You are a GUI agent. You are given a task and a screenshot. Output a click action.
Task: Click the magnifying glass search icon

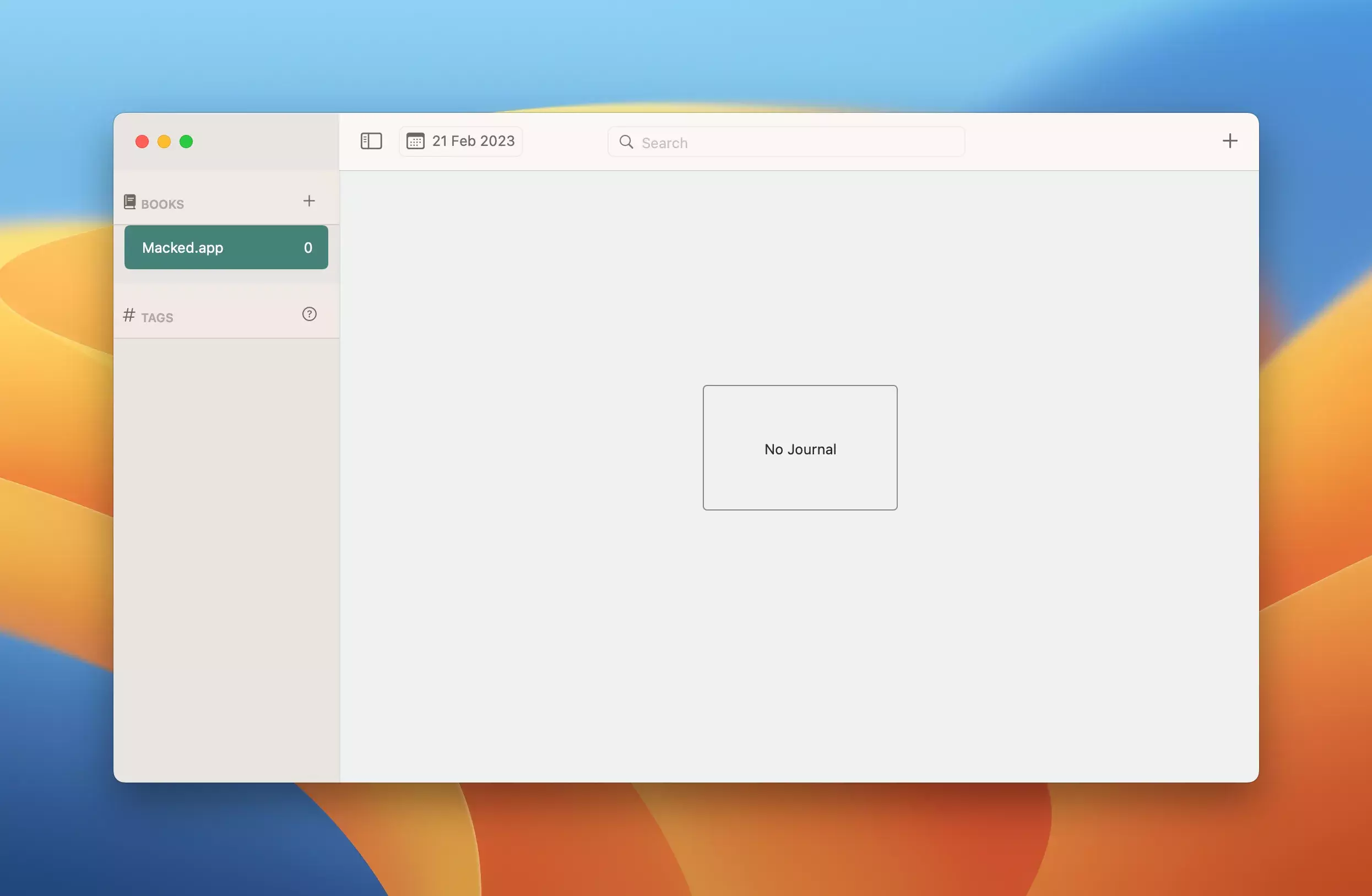626,142
